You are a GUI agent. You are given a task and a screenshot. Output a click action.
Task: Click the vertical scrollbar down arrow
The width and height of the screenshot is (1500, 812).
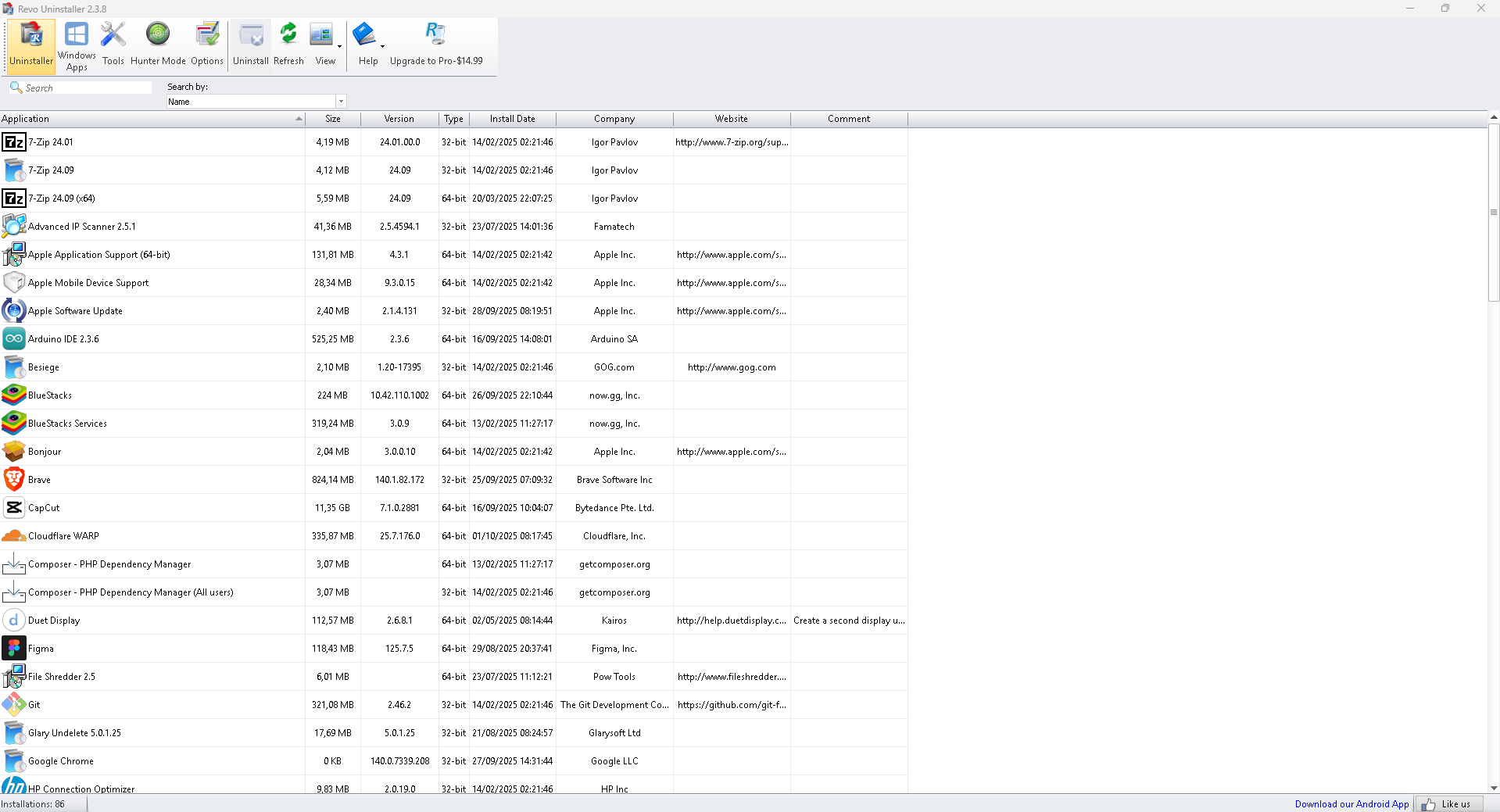point(1494,789)
